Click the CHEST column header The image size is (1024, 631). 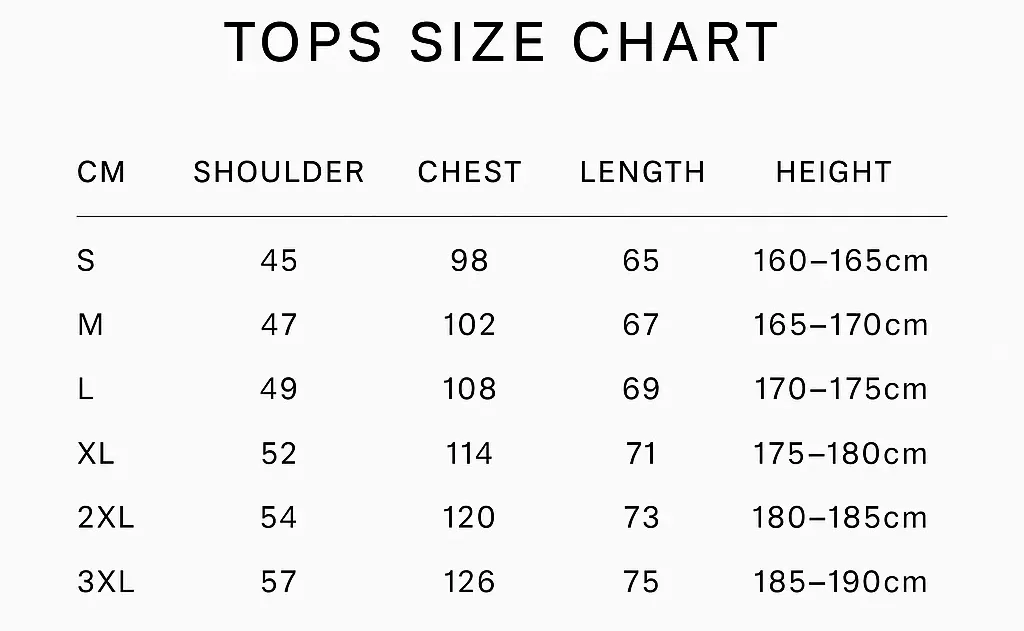469,172
